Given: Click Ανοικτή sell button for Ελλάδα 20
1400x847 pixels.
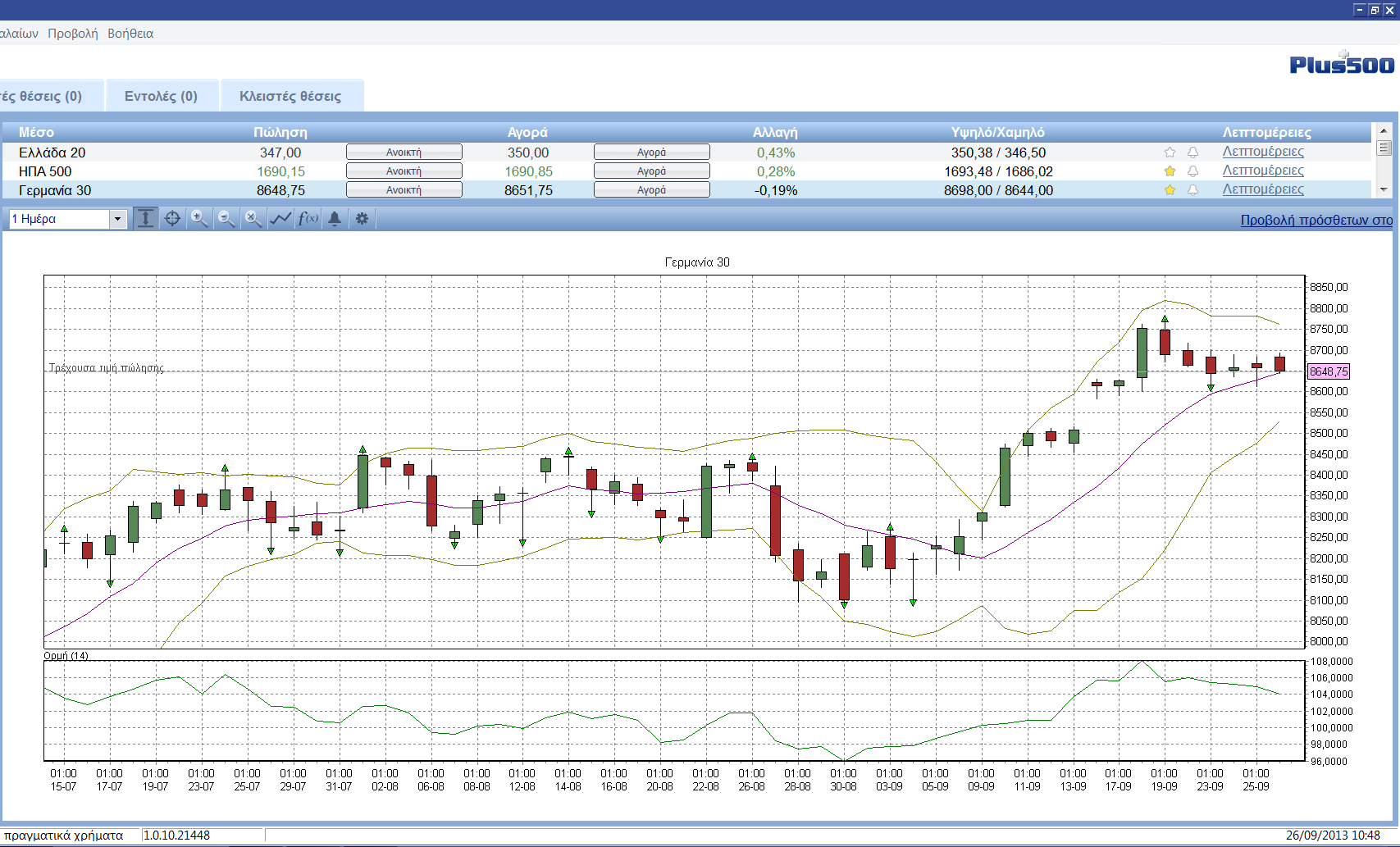Looking at the screenshot, I should pyautogui.click(x=404, y=152).
